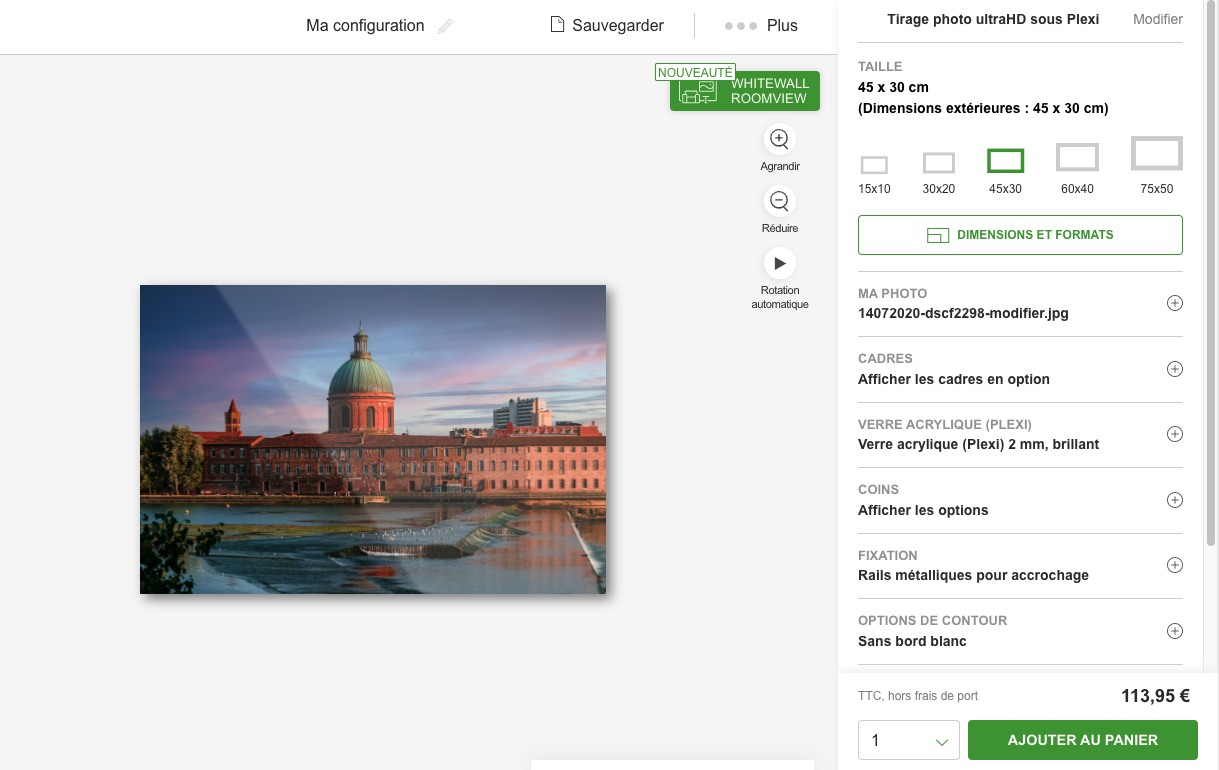Click the 113,95 € price text
1219x770 pixels.
pyautogui.click(x=1155, y=696)
